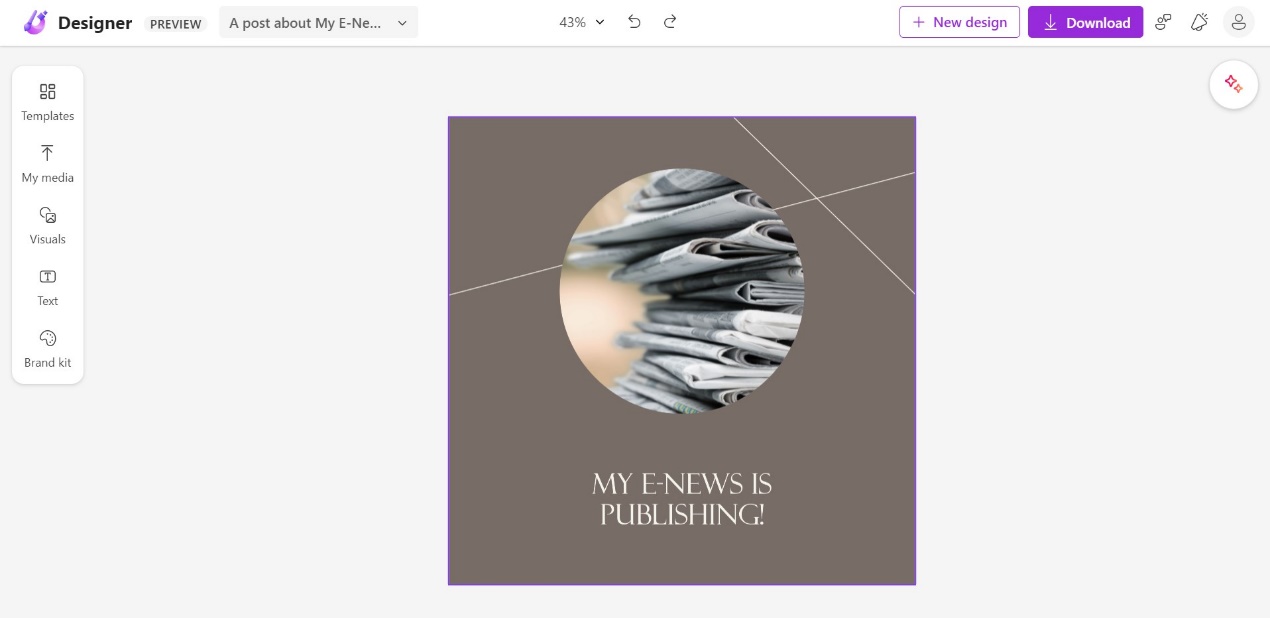Select the MY E-NEWS IS PUBLISHING! headline text
The height and width of the screenshot is (618, 1270).
coord(682,499)
